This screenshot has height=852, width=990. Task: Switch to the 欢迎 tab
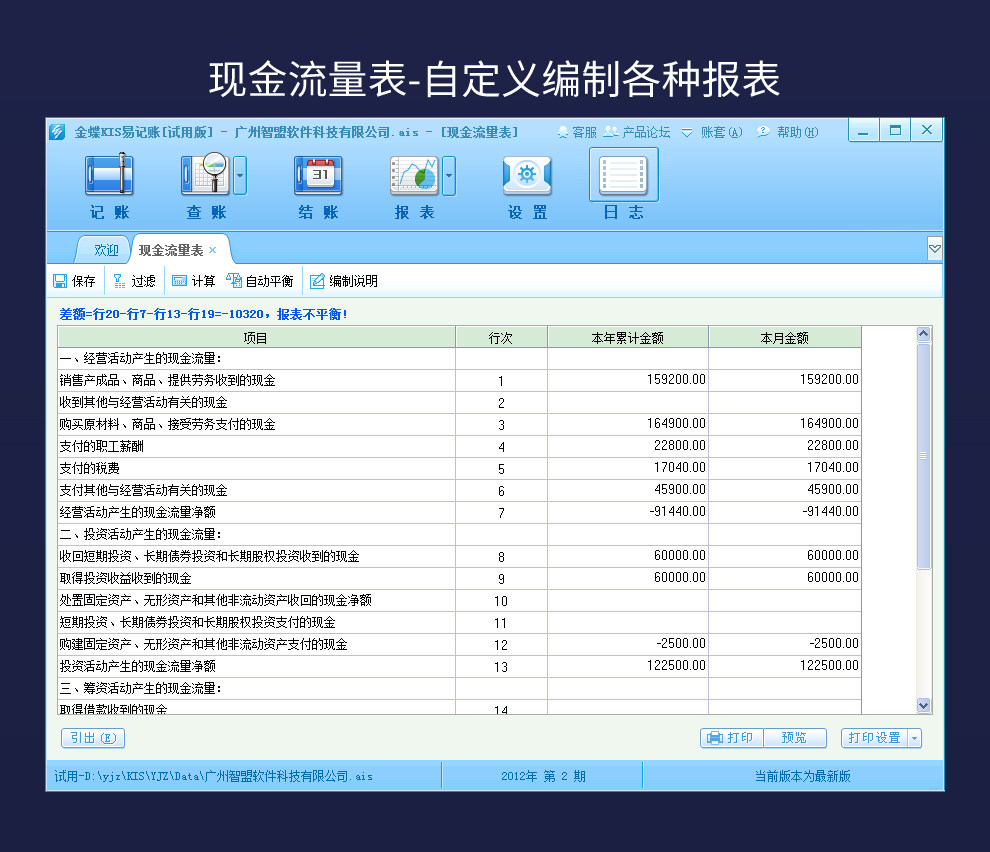click(x=106, y=250)
